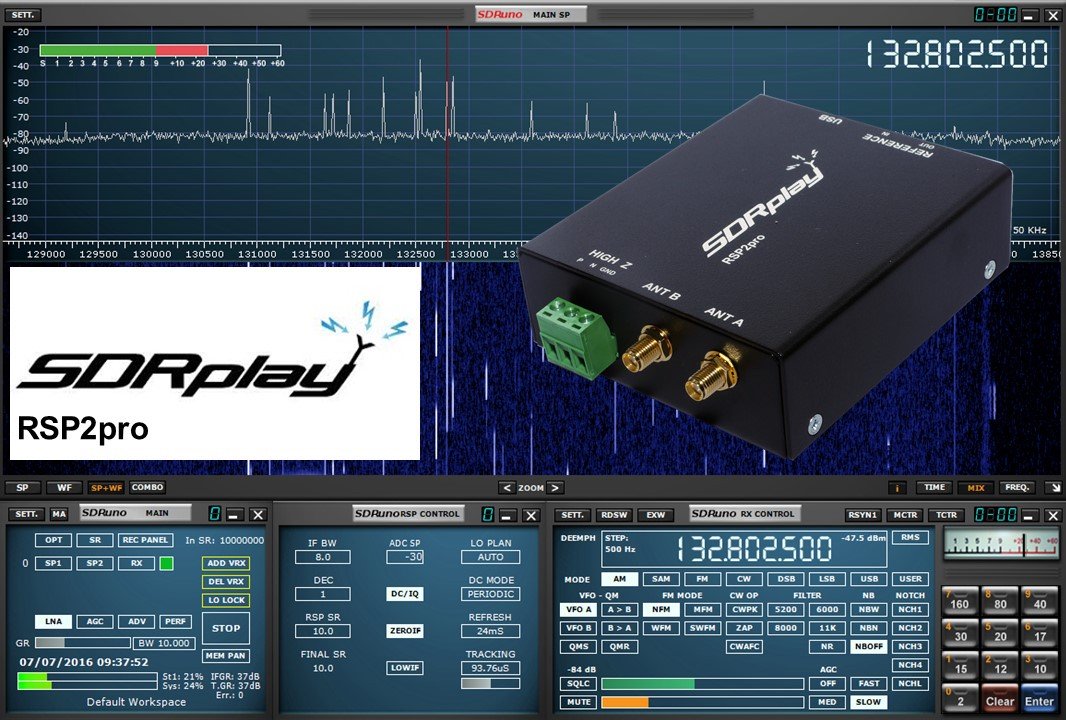The image size is (1066, 720).
Task: Open the MA panel in SDRuno Main
Action: (x=59, y=514)
